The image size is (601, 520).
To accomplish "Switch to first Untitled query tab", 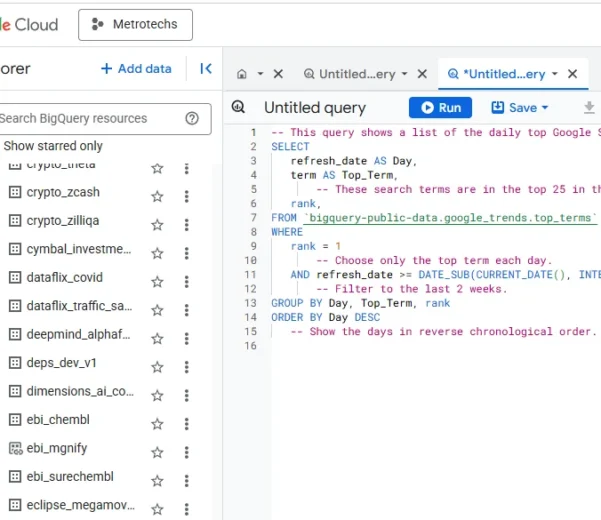I will click(x=350, y=74).
